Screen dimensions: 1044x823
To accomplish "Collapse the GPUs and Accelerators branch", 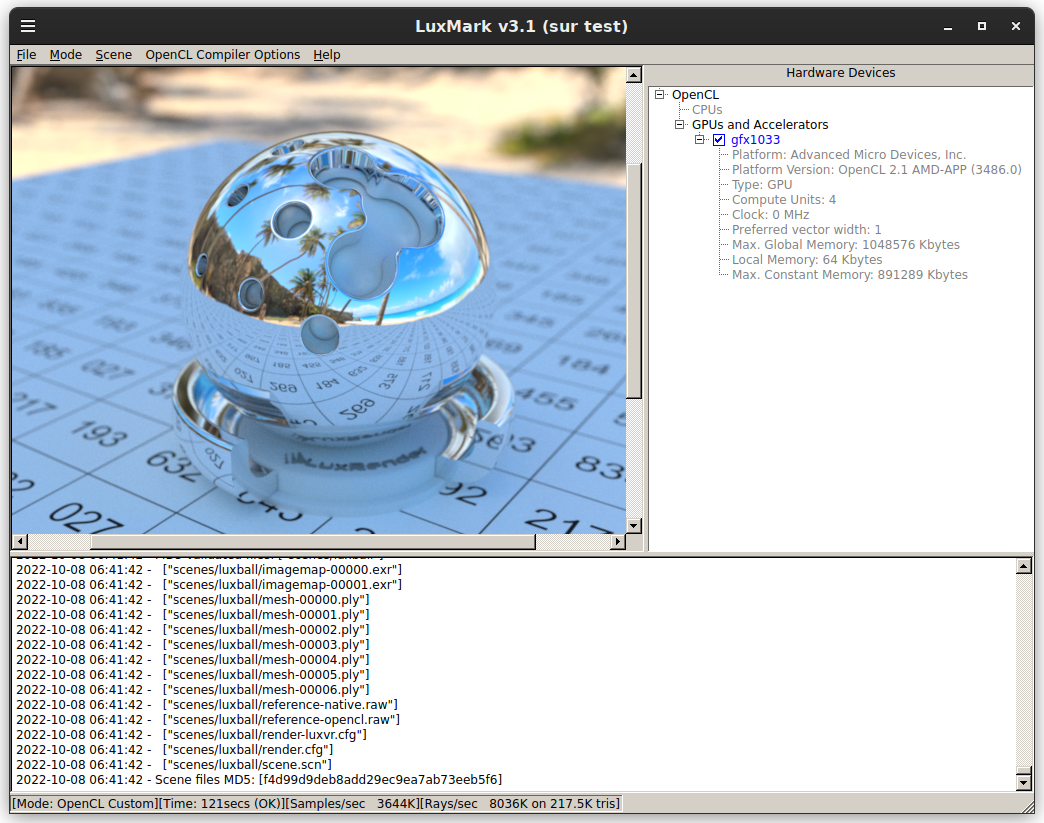I will 680,124.
